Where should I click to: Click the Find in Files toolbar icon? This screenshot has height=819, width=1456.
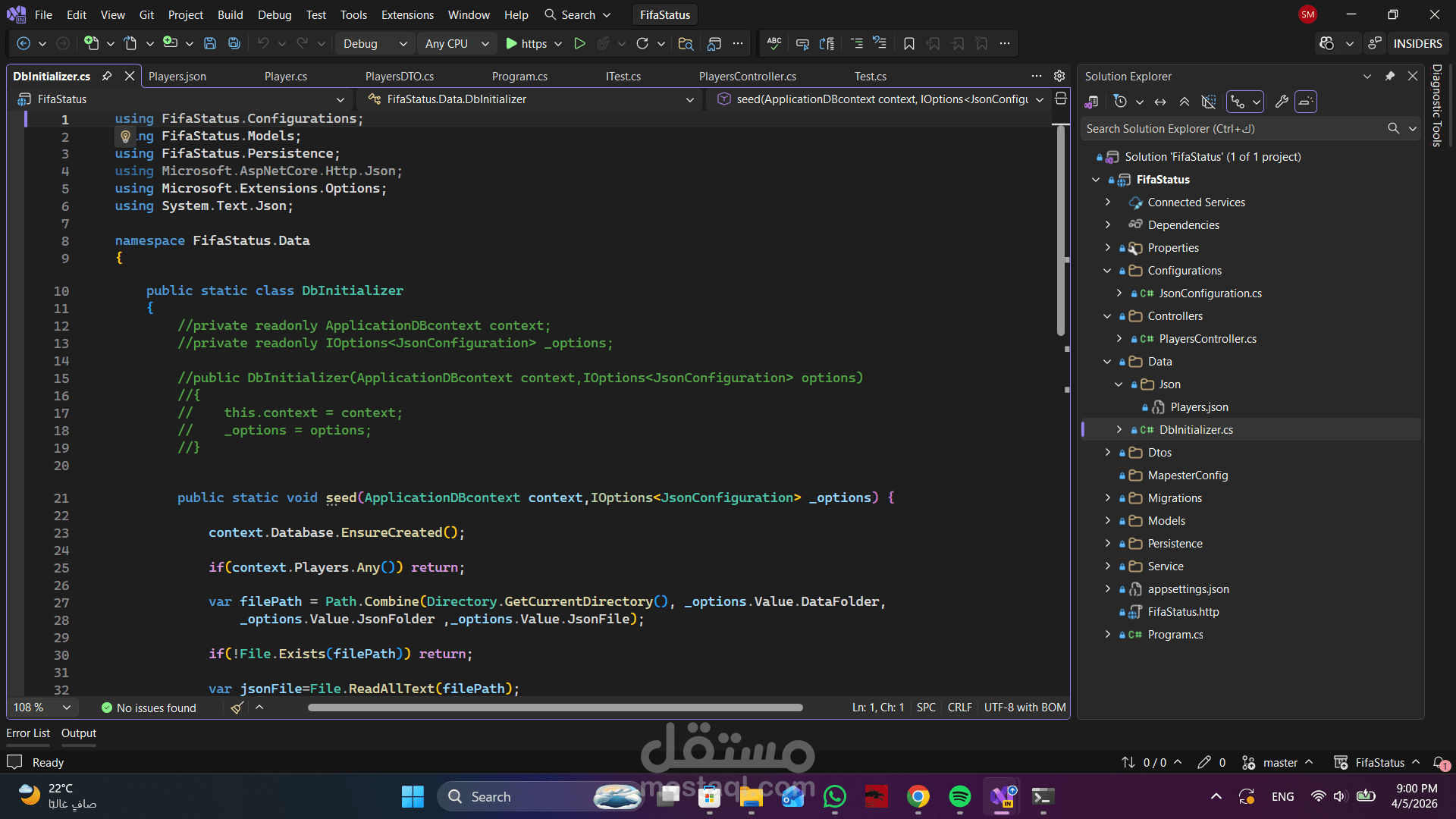pos(686,44)
